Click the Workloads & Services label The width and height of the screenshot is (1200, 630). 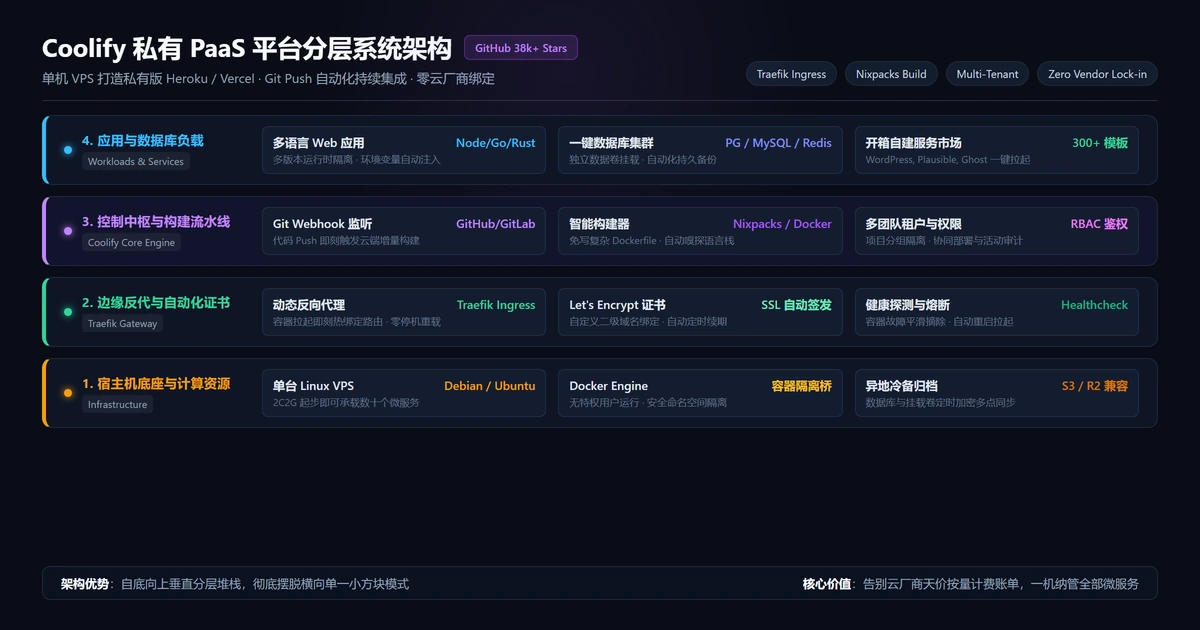135,162
